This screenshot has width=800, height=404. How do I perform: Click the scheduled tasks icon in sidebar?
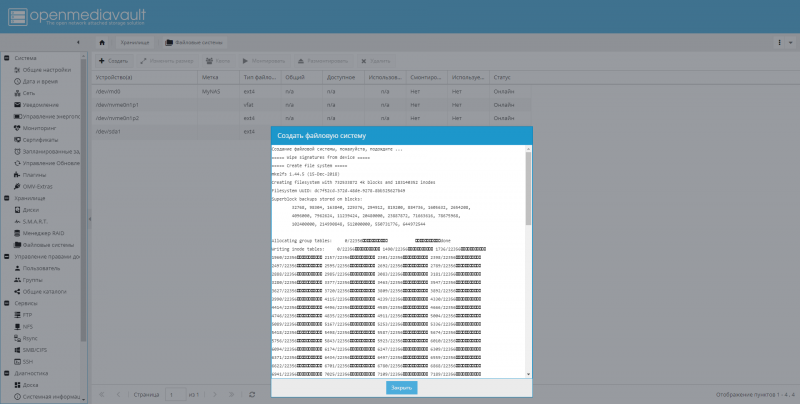17,152
